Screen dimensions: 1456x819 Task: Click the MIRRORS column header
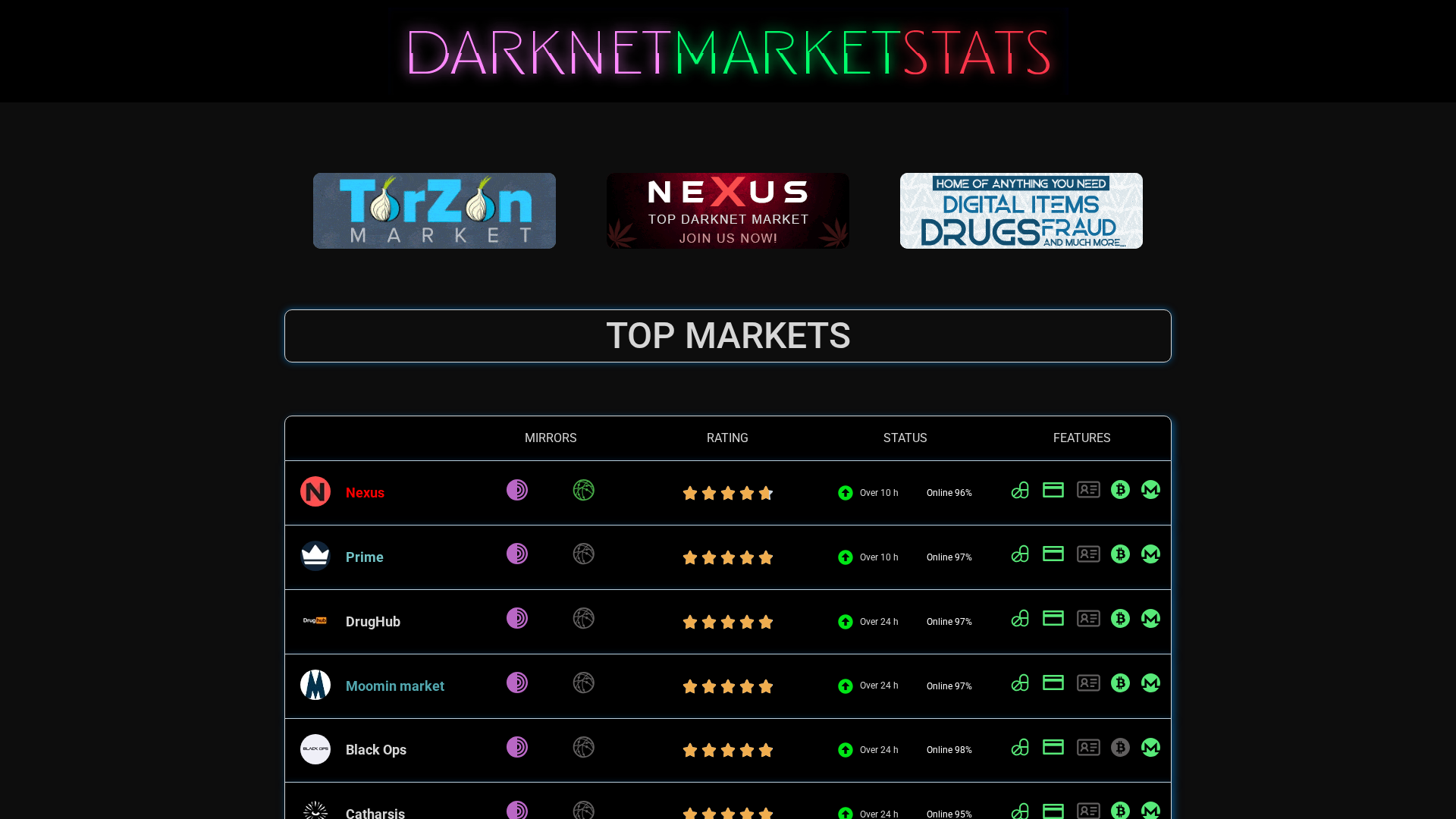click(x=551, y=438)
